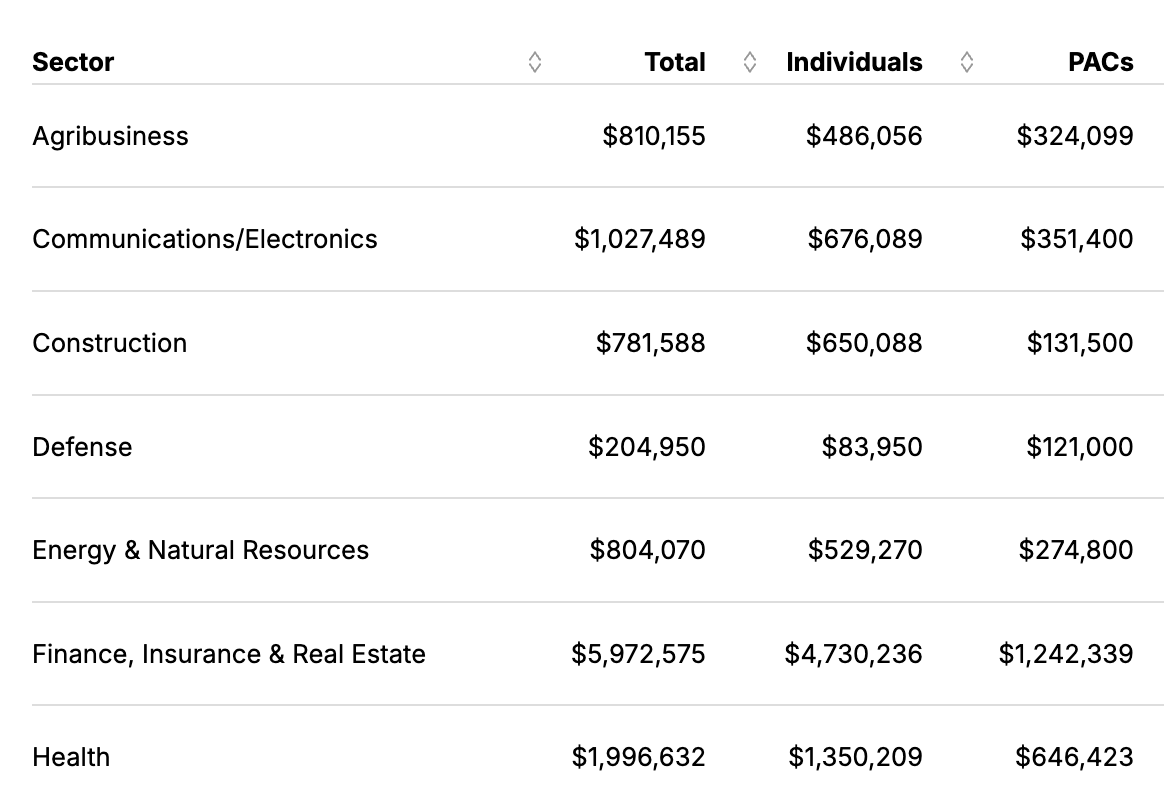
Task: Click the Health sector label
Action: coord(71,757)
